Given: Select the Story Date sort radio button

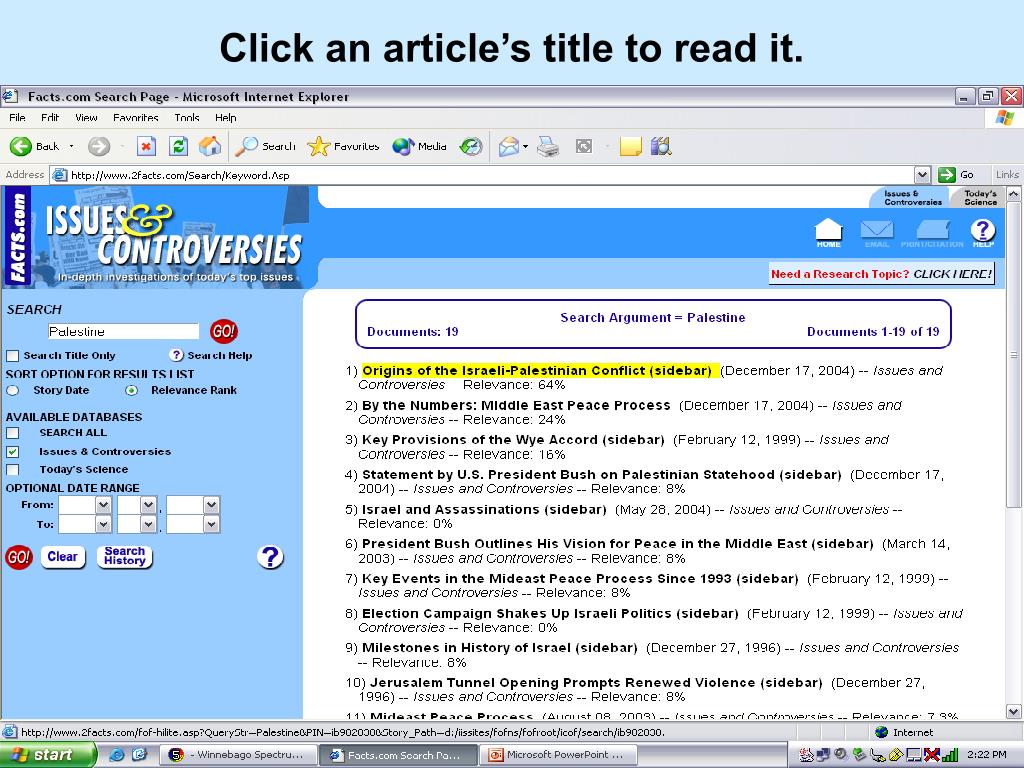Looking at the screenshot, I should 12,391.
